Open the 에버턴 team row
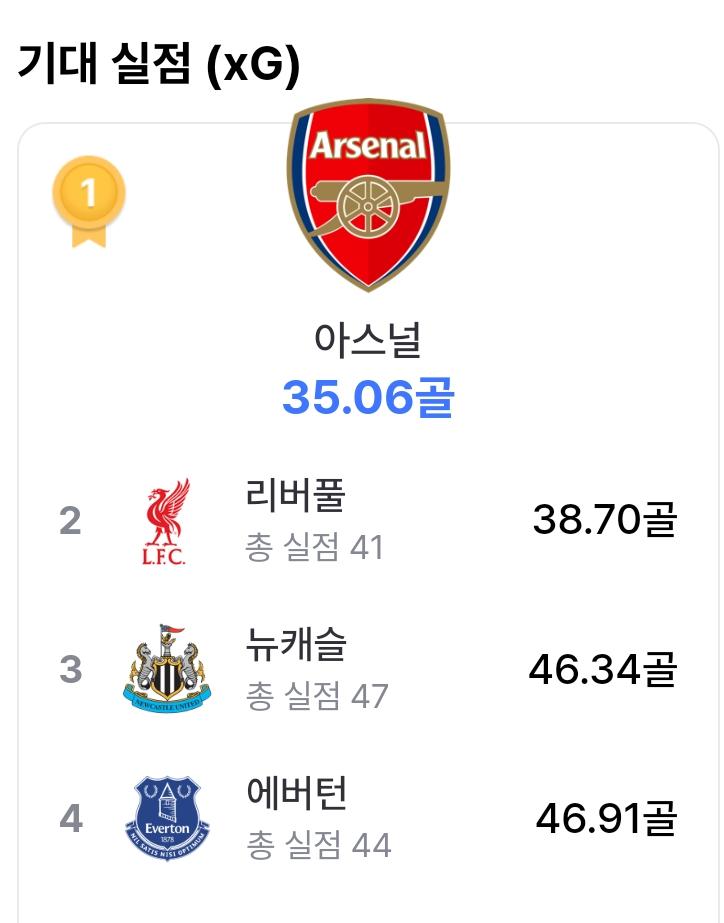This screenshot has height=923, width=724. [368, 818]
